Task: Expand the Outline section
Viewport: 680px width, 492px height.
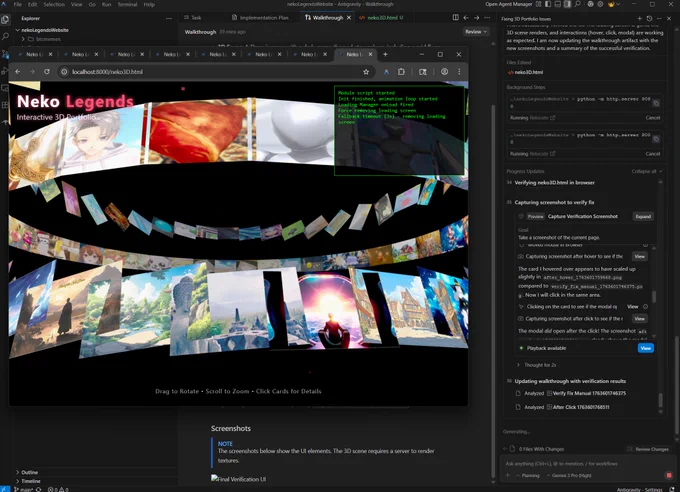Action: [27, 472]
